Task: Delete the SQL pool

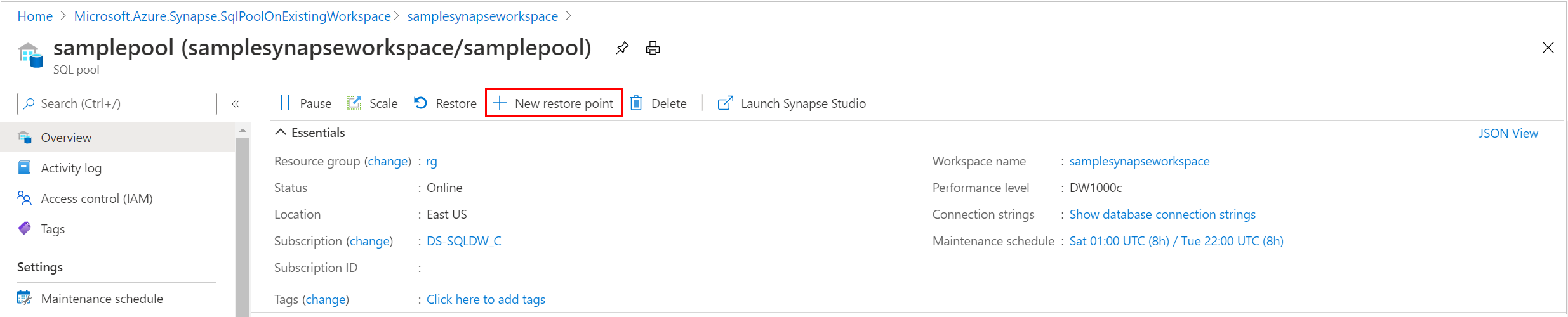Action: coord(658,103)
